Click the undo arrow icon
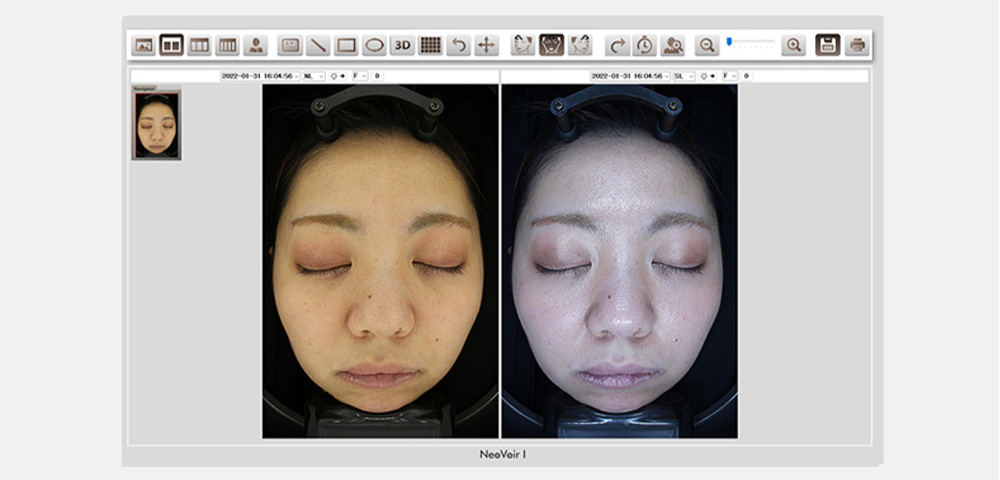The image size is (1000, 480). point(458,45)
